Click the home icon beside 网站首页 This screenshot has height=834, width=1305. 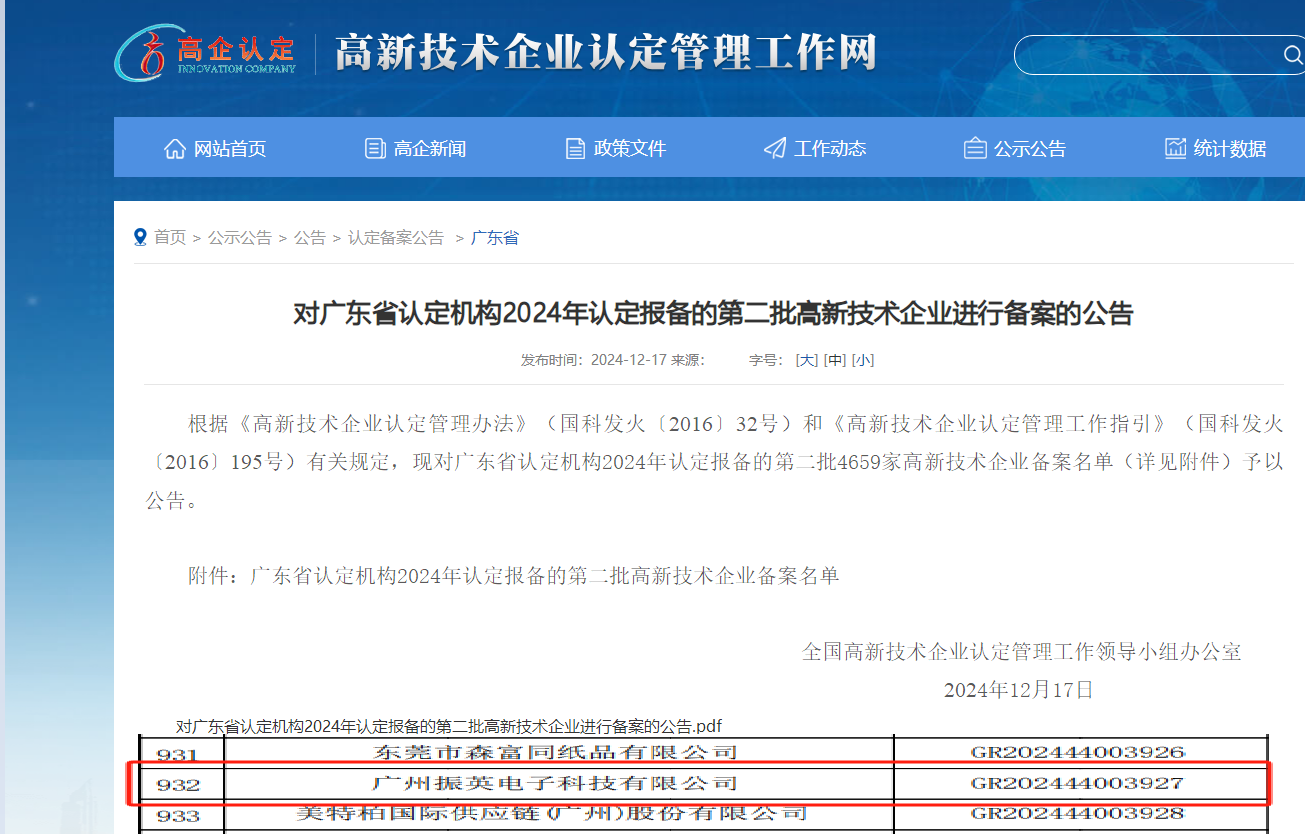(174, 147)
